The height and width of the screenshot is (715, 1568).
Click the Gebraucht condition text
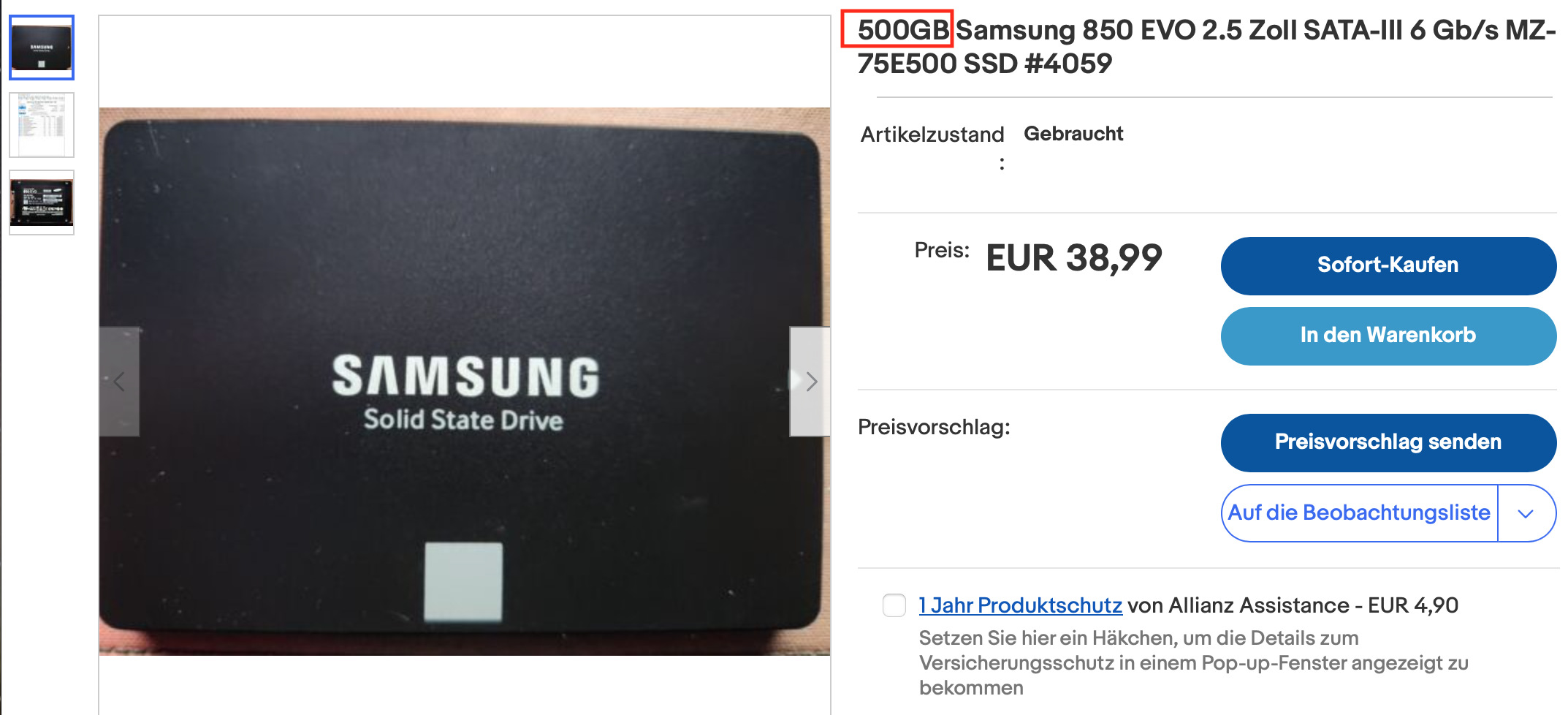tap(1073, 134)
